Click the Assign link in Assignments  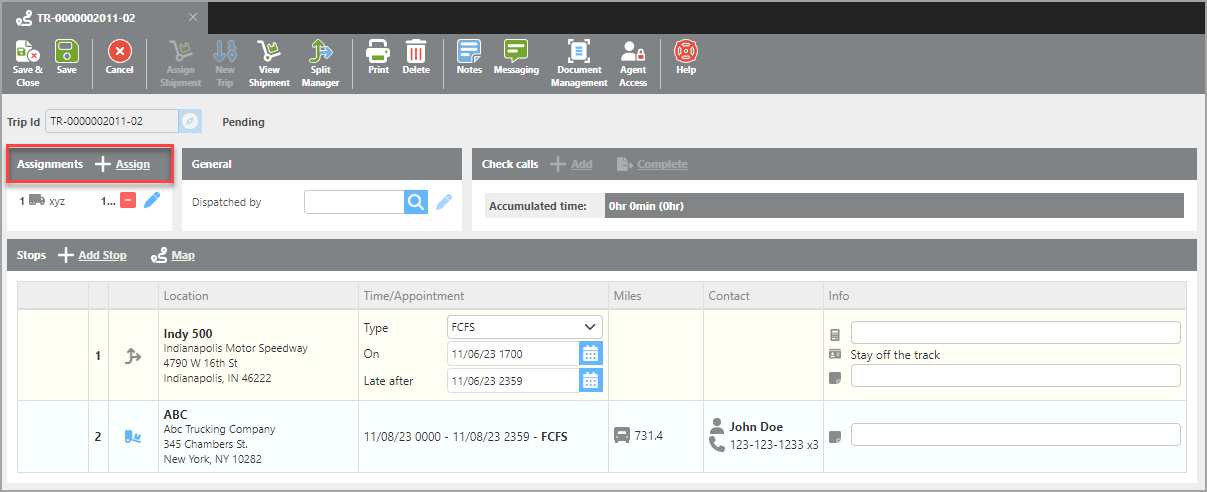(x=132, y=164)
